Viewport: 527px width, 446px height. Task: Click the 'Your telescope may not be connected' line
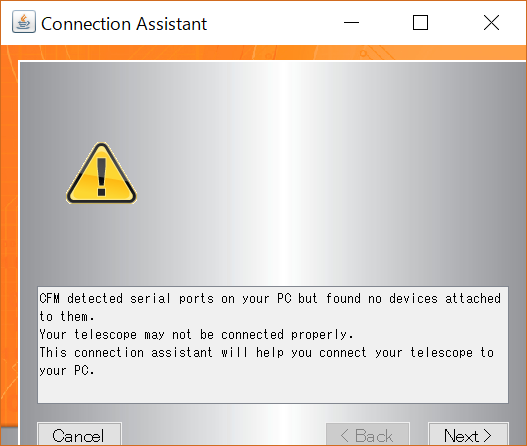pos(196,334)
